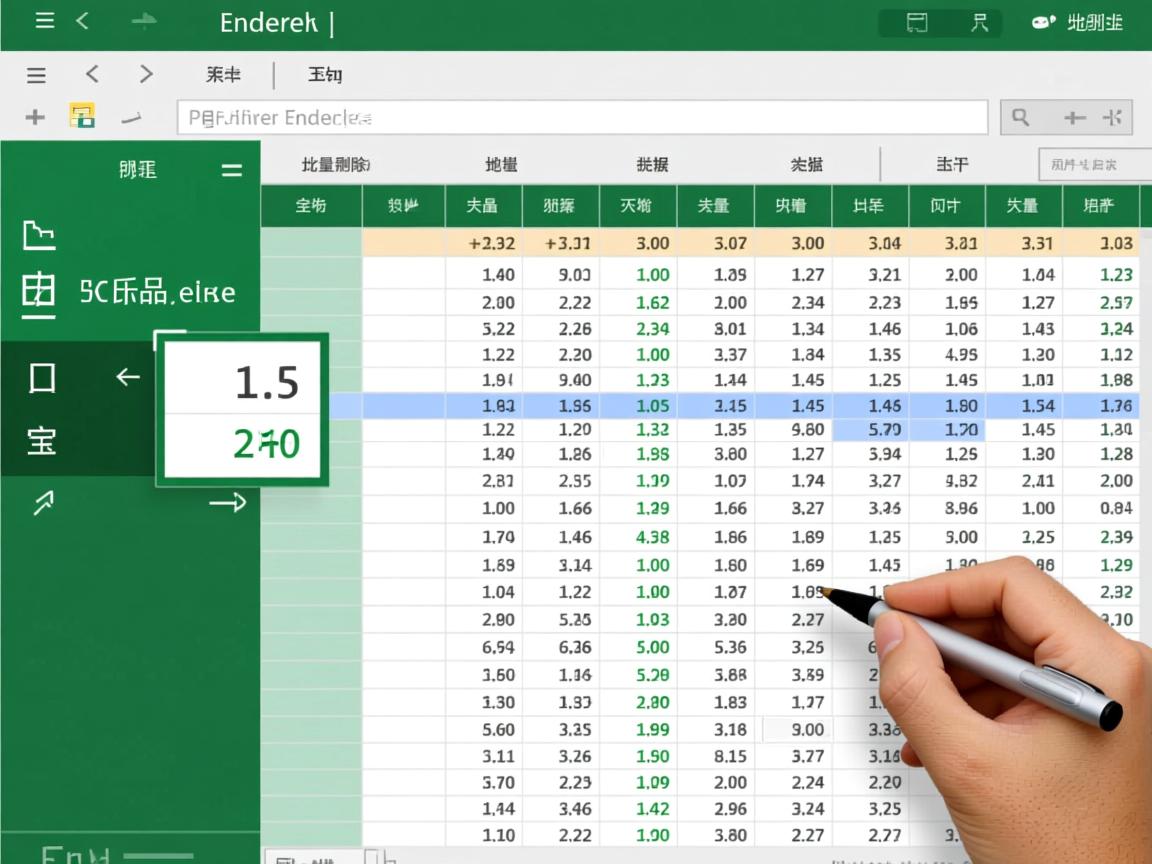The image size is (1152, 864).
Task: Click the plus icon left of the name box
Action: [x=34, y=117]
